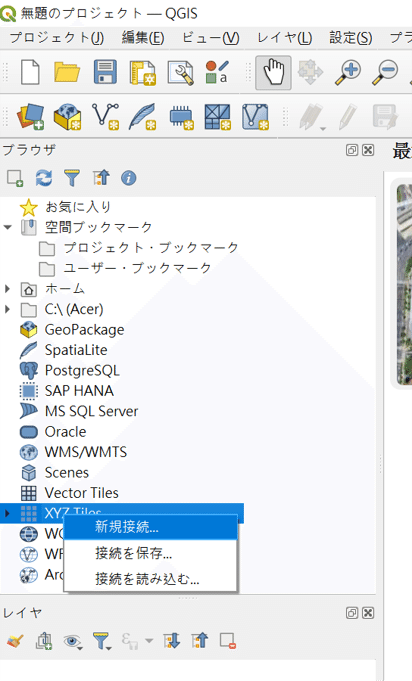This screenshot has height=681, width=412.
Task: Remove layer or group icon in Layers panel
Action: (x=228, y=641)
